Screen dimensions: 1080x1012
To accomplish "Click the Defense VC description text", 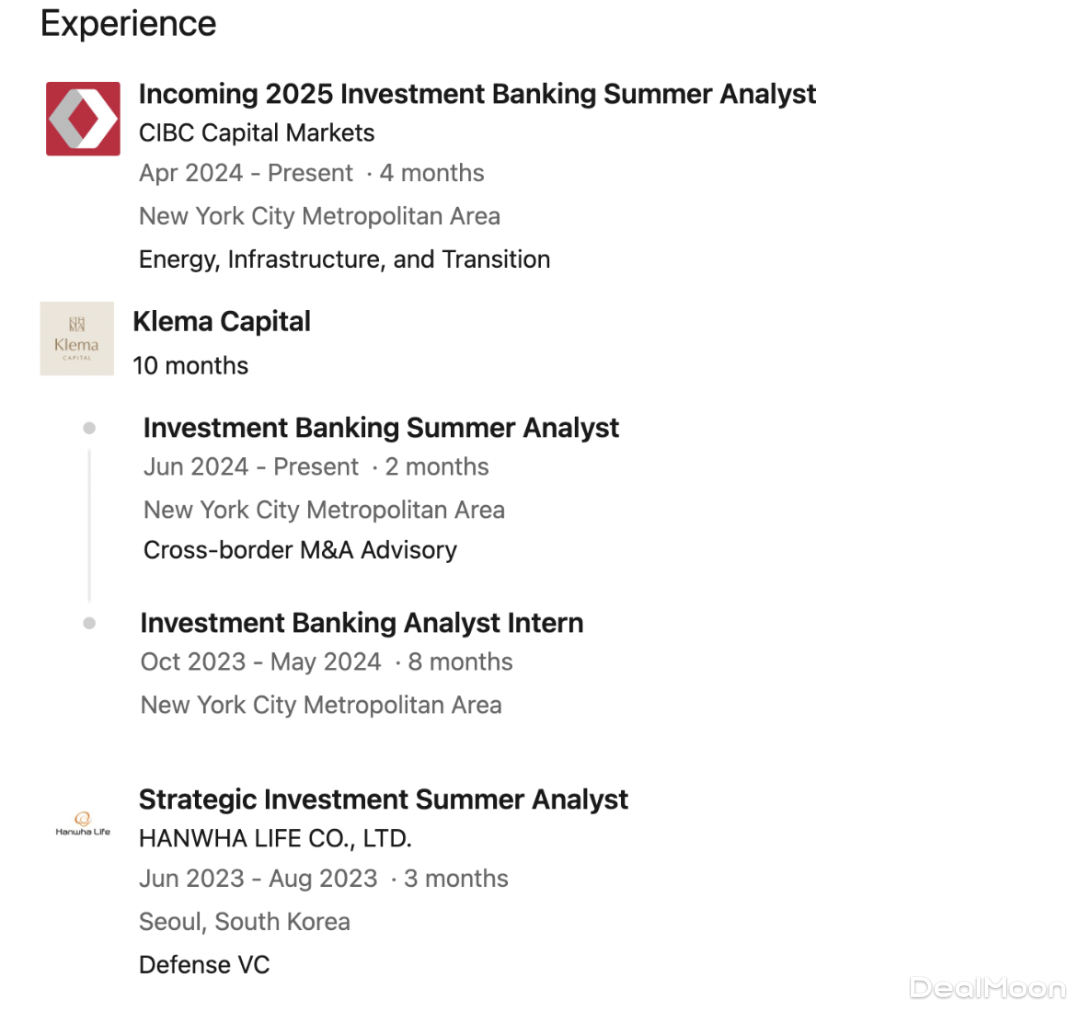I will [x=204, y=965].
